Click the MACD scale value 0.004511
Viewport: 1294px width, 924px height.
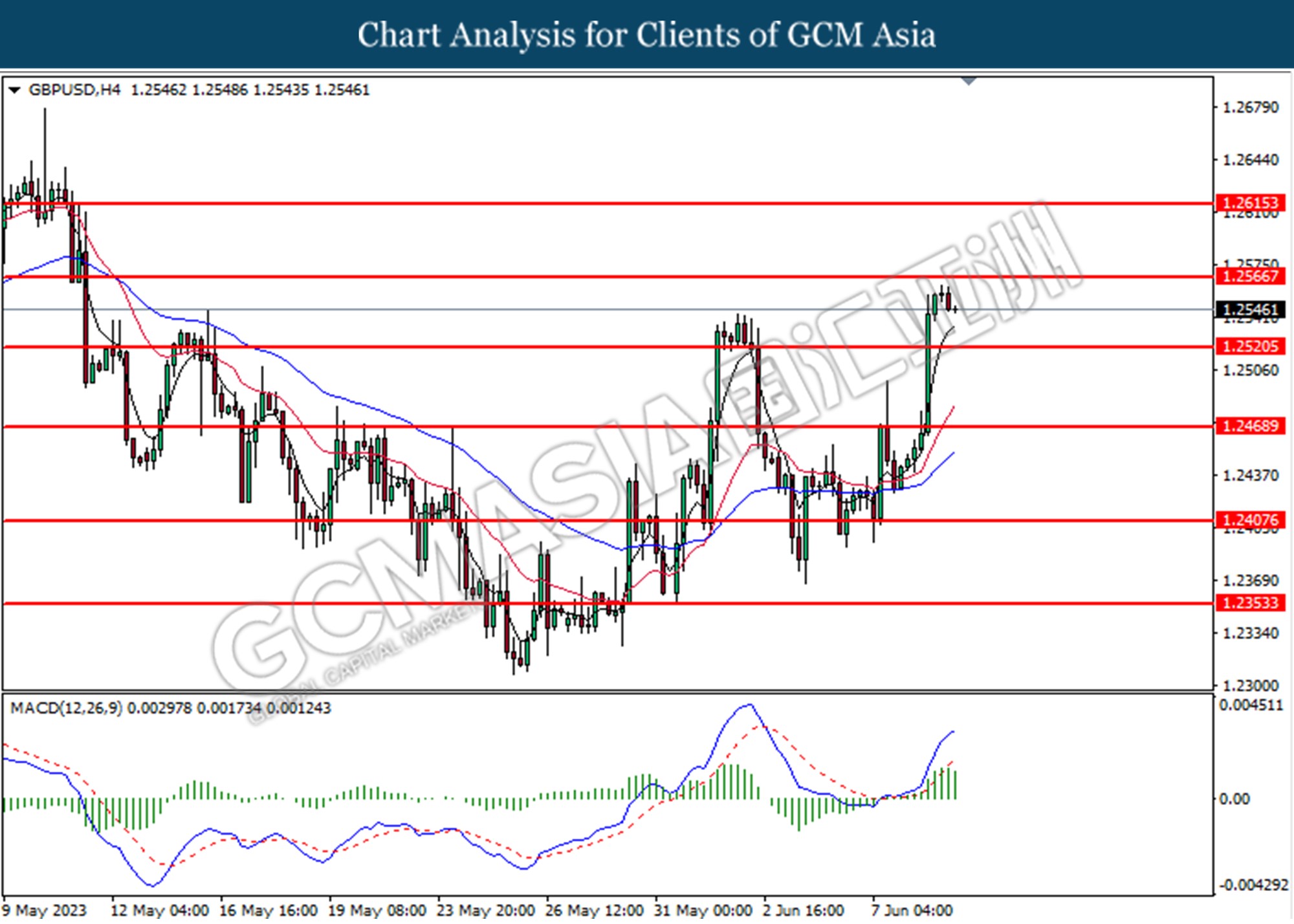1251,705
